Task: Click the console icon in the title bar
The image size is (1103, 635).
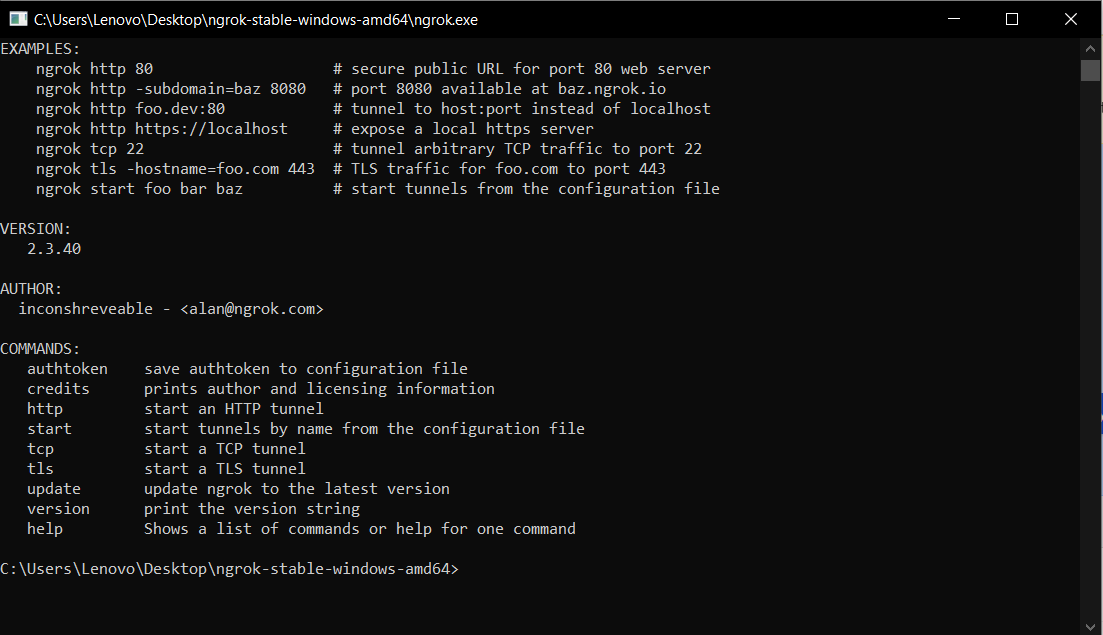Action: [18, 19]
